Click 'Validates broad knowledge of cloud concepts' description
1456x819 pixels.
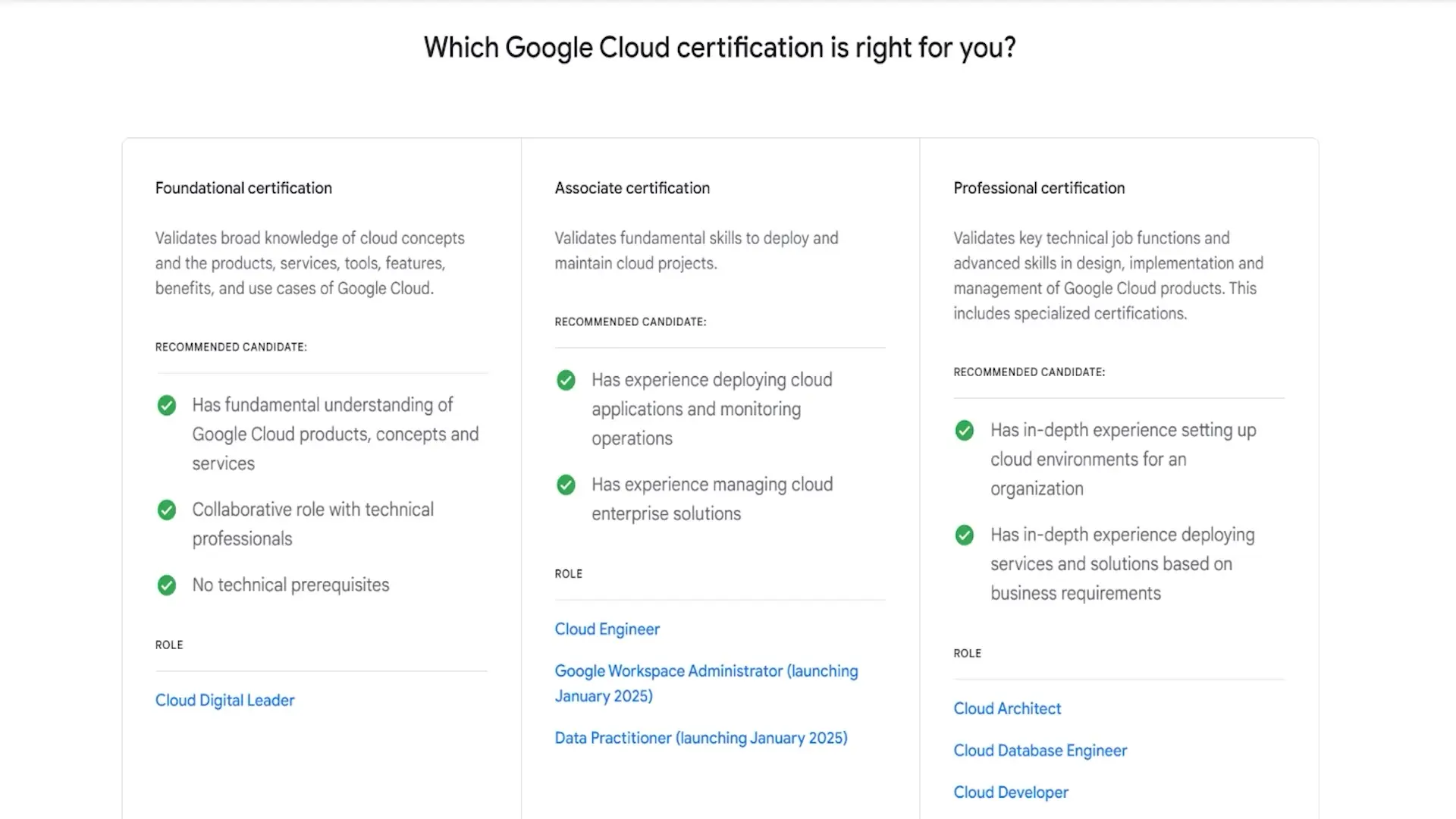(309, 263)
